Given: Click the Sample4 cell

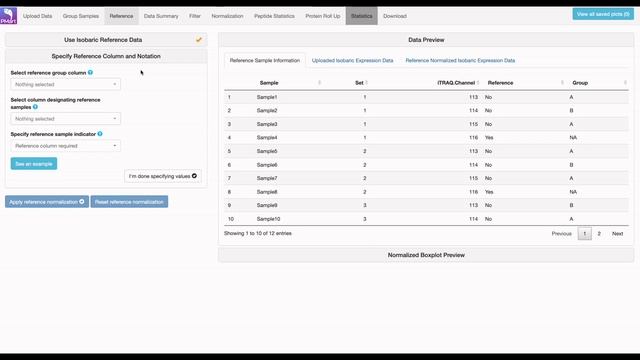Looking at the screenshot, I should (x=267, y=138).
